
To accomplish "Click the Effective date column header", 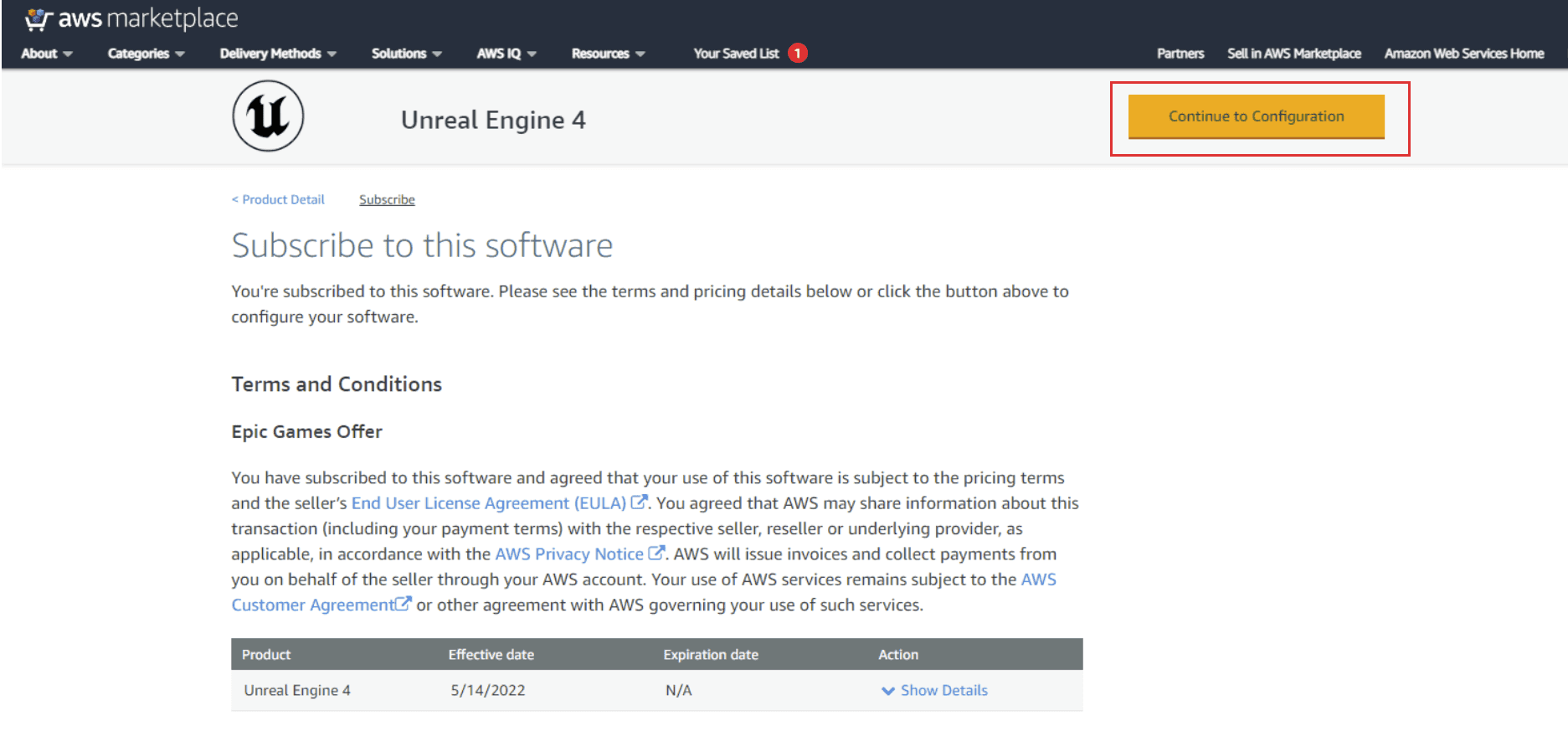I will 491,655.
